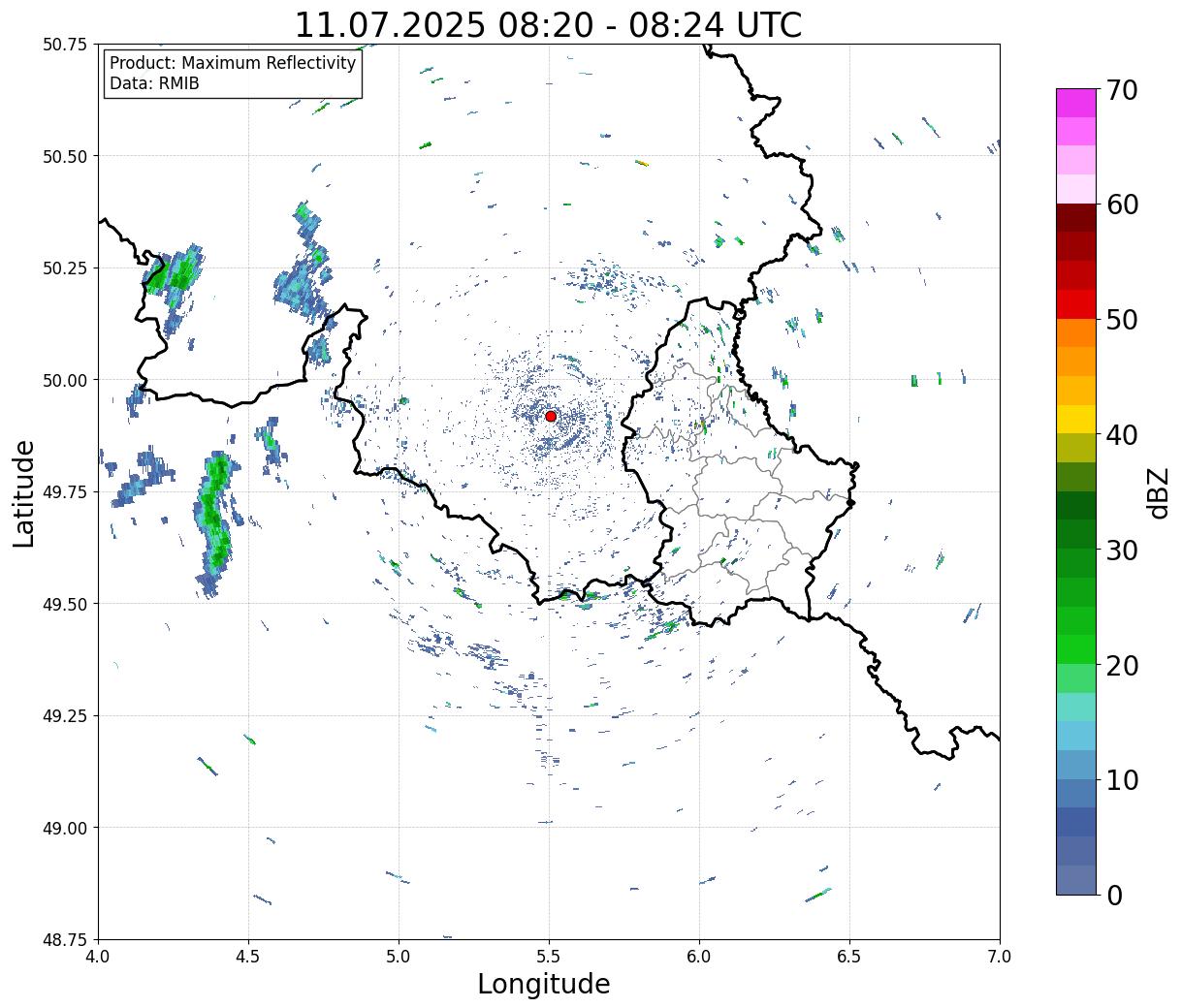
Task: Click the longitude tick label 5.0
Action: coord(399,957)
